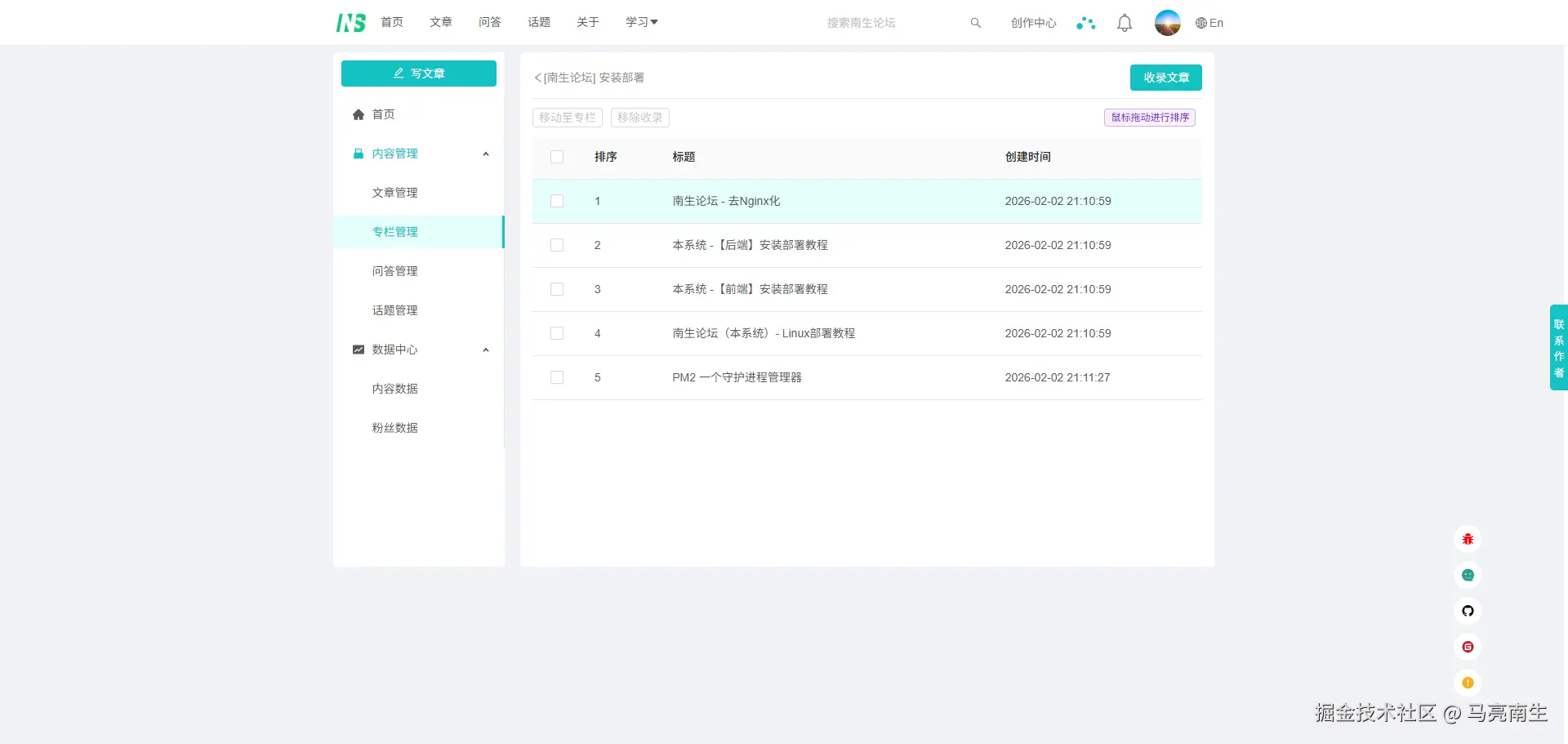Viewport: 1568px width, 744px height.
Task: Click the NS site logo
Action: point(350,22)
